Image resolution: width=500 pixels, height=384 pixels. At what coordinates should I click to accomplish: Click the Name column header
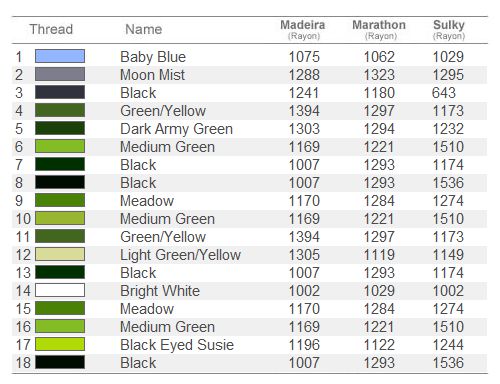pos(144,29)
